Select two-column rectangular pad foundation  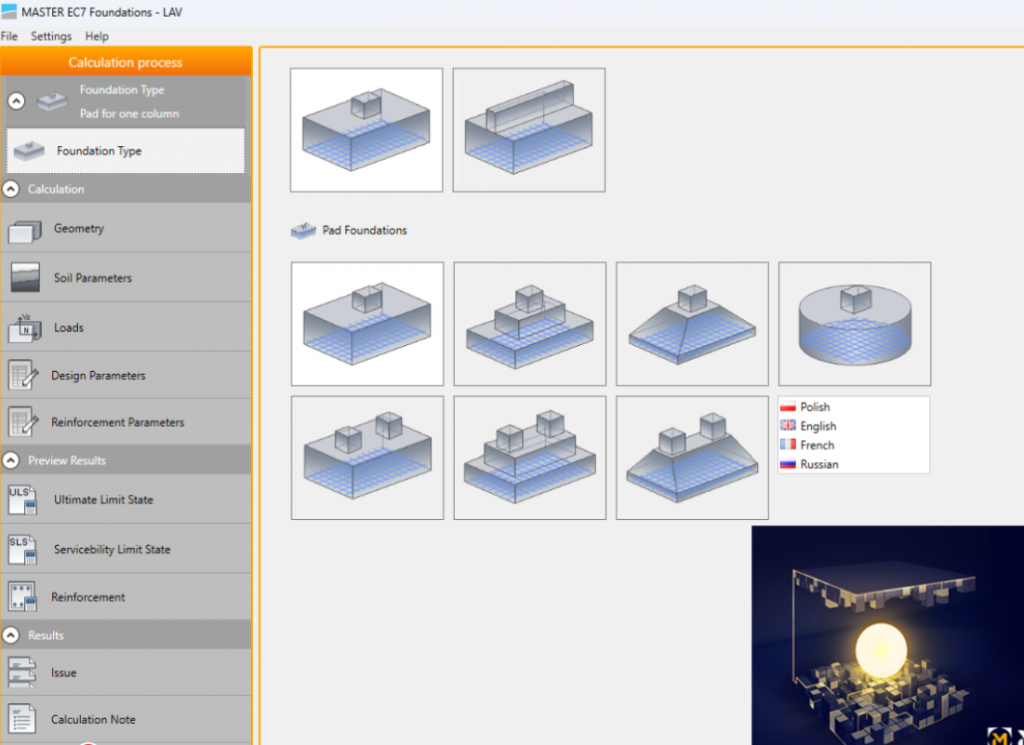pyautogui.click(x=367, y=457)
